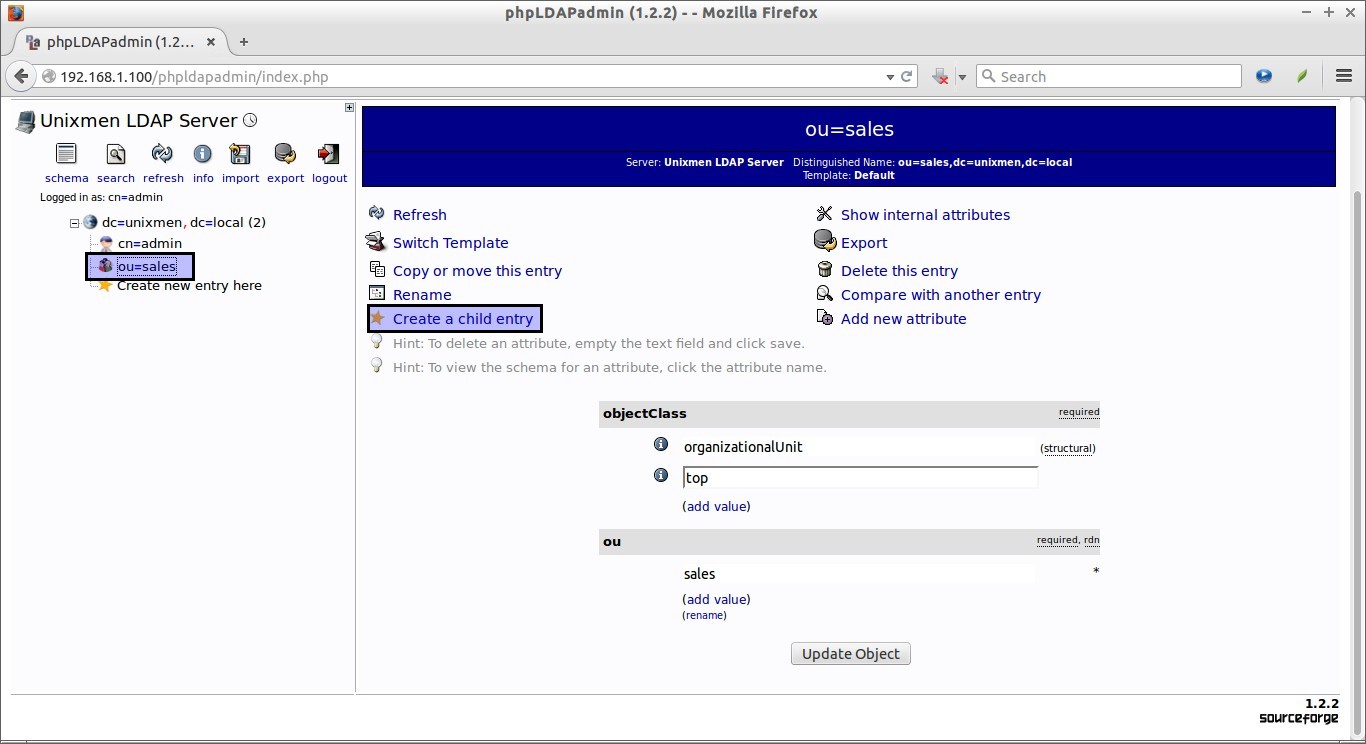
Task: Click the Update Object button
Action: [x=851, y=654]
